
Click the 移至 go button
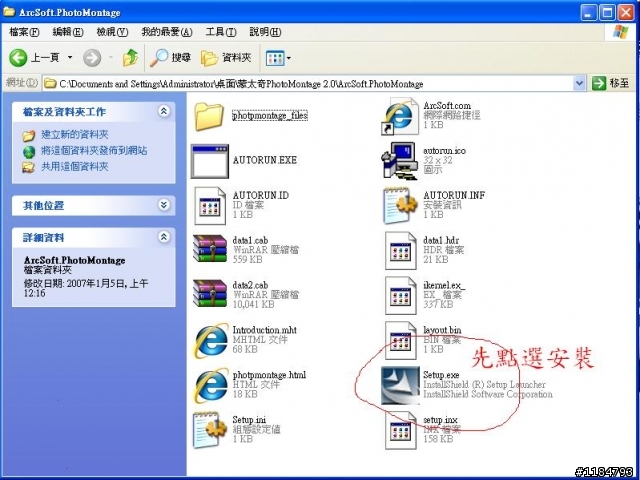[x=611, y=83]
